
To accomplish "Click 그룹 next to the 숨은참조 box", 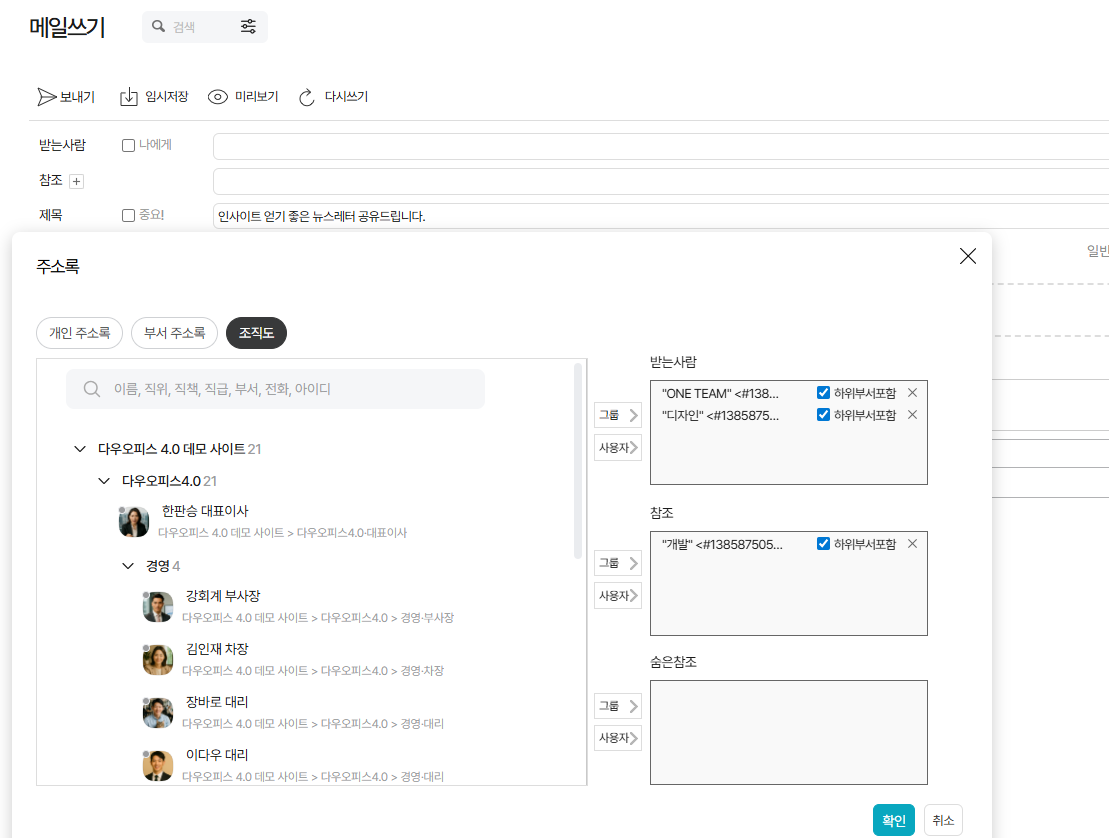I will point(617,706).
